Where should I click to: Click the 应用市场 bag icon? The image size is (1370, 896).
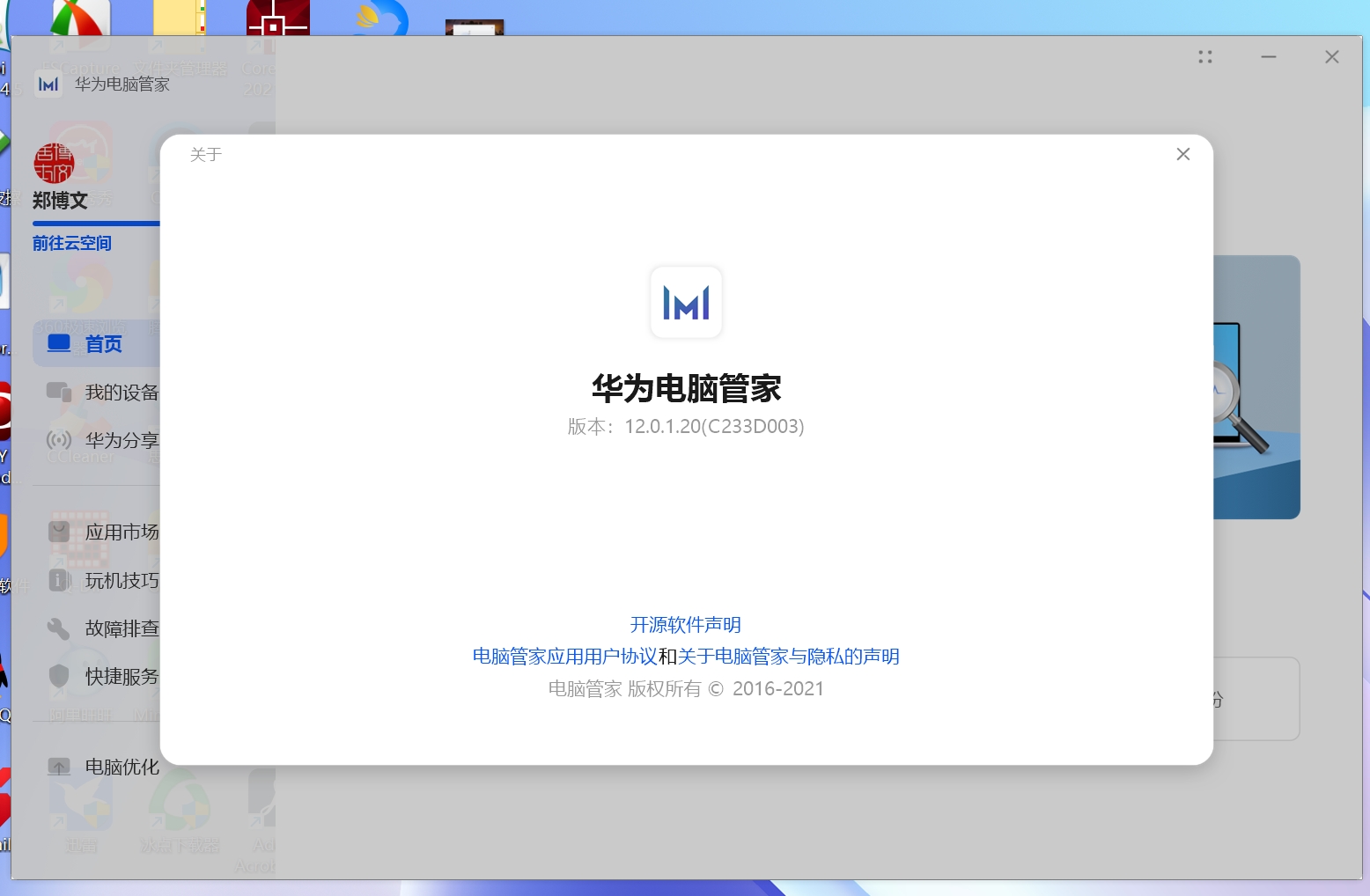(59, 532)
